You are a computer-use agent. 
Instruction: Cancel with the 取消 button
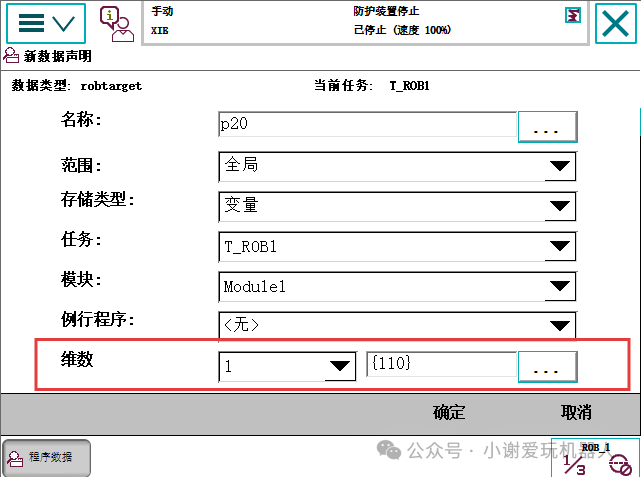click(576, 412)
